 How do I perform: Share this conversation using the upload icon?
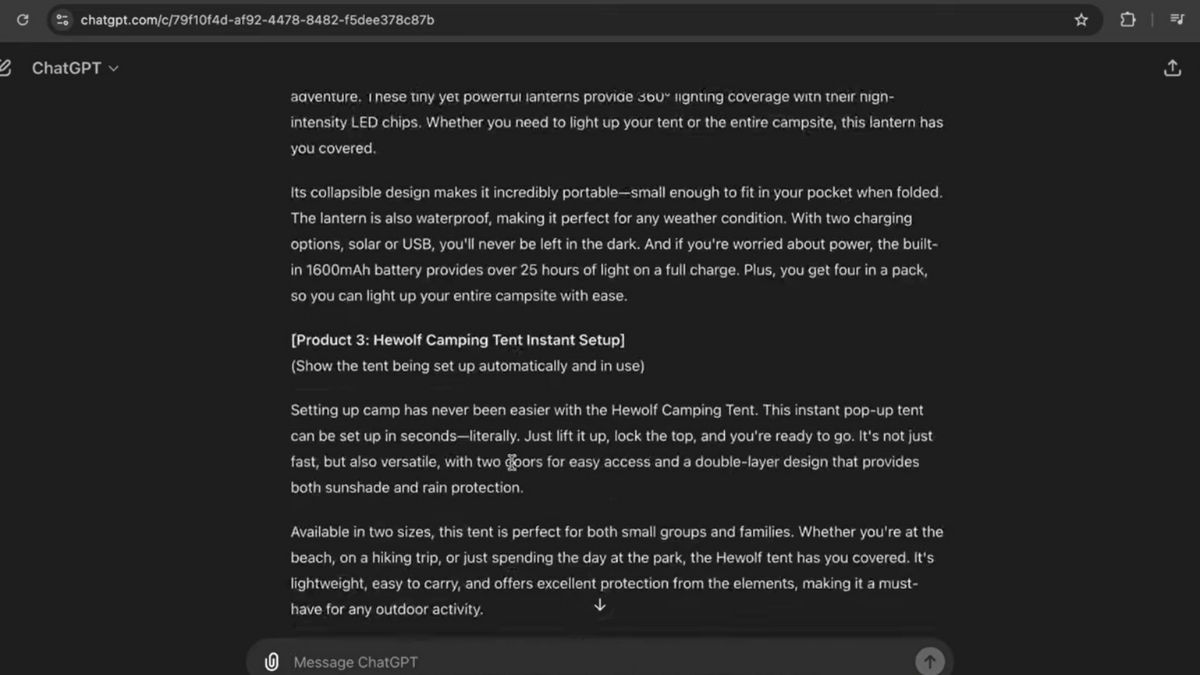(1172, 68)
